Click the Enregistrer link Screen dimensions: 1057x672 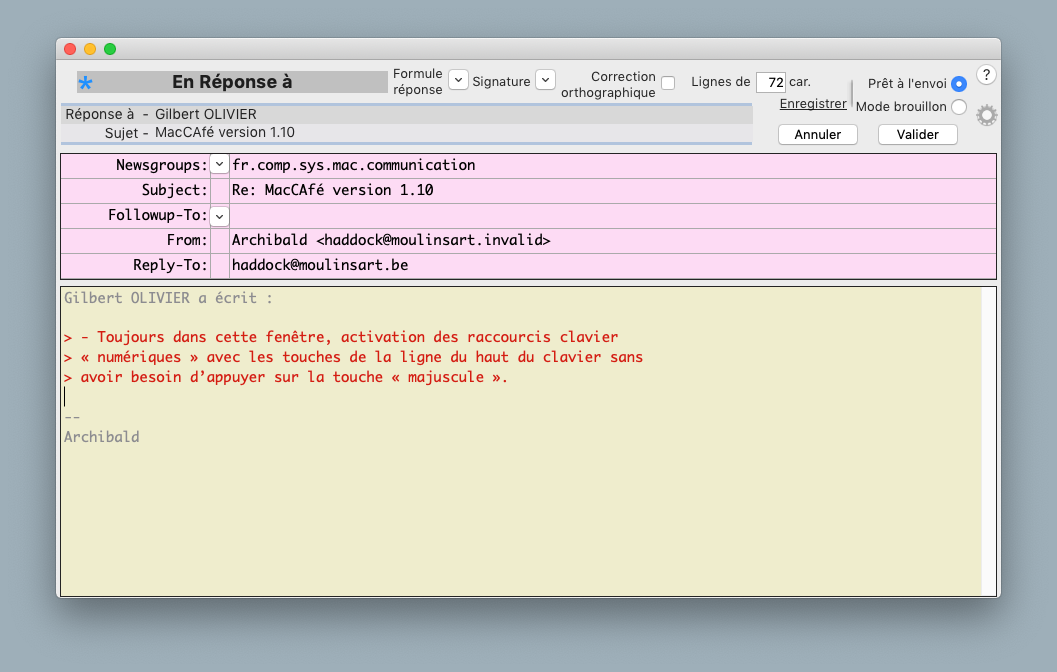(813, 104)
